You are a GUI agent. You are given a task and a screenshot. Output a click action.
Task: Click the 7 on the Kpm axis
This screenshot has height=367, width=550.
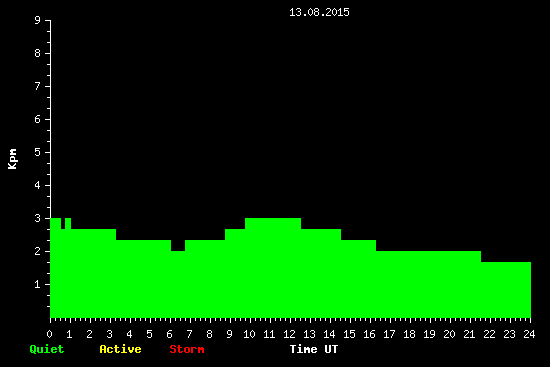[x=38, y=86]
